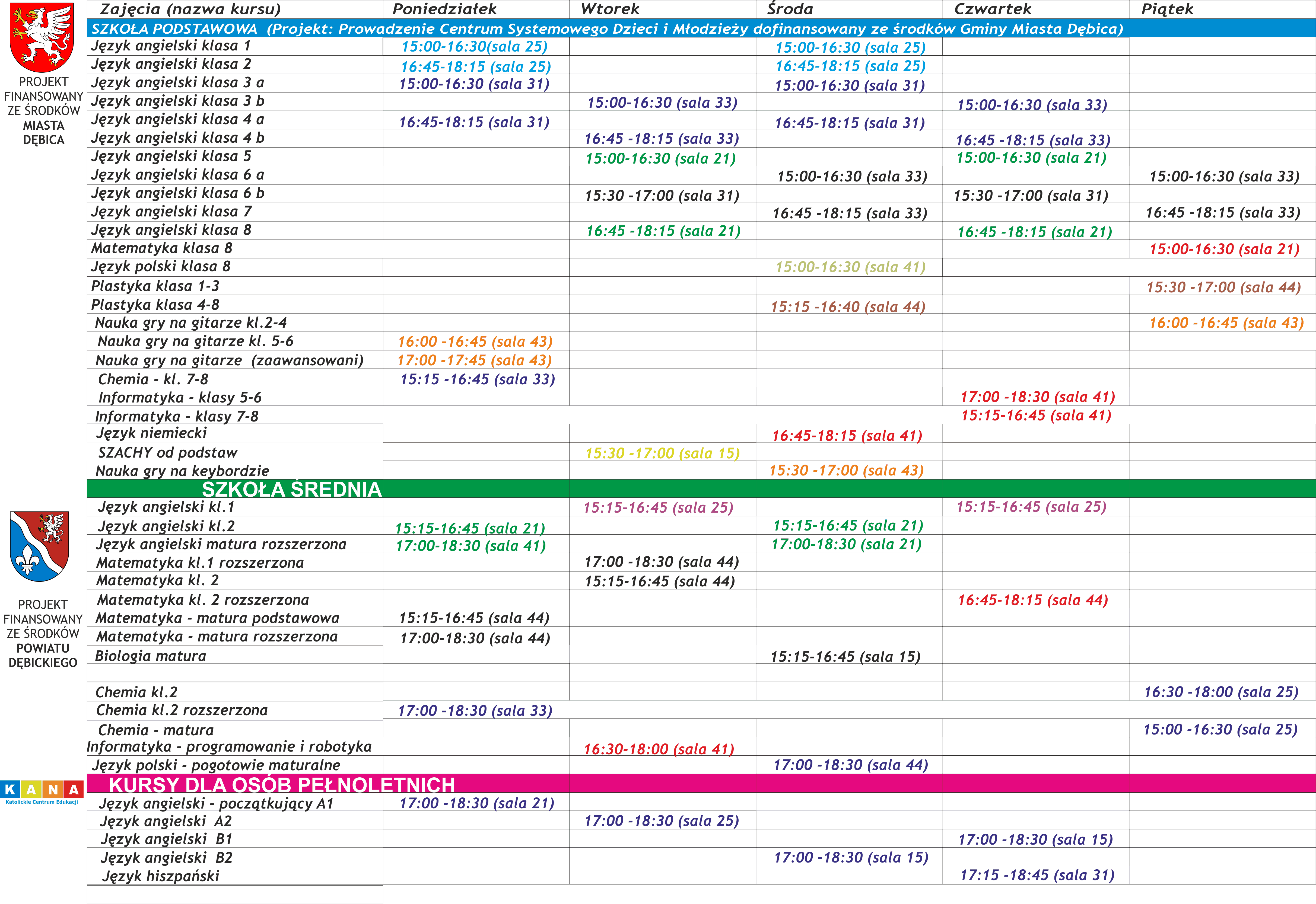The image size is (1316, 904).
Task: Click '16:30 -18:00 (sala 25)' Chemia kl.2 cell
Action: [x=1221, y=692]
